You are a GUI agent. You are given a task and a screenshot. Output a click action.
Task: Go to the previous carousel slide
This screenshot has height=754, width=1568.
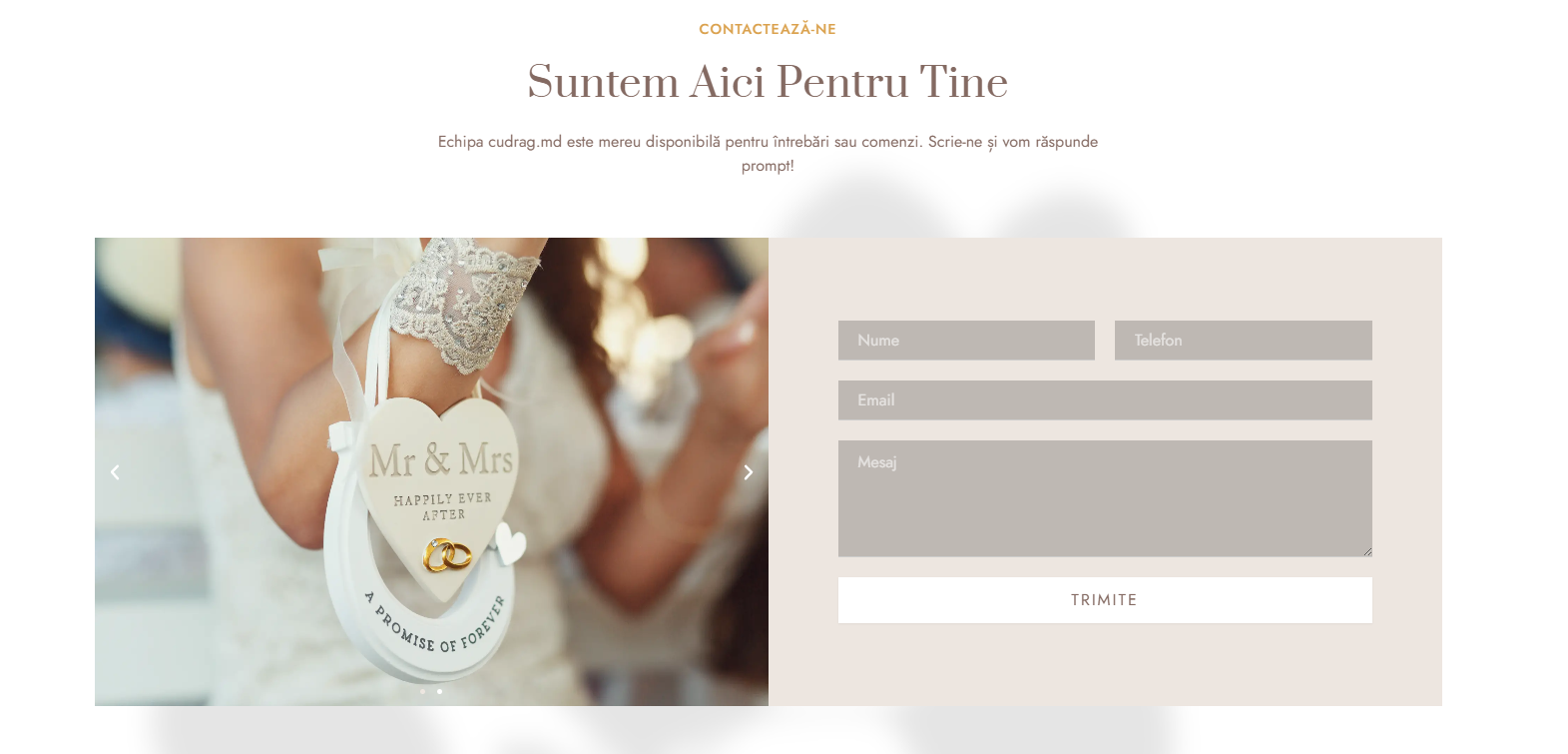click(115, 472)
